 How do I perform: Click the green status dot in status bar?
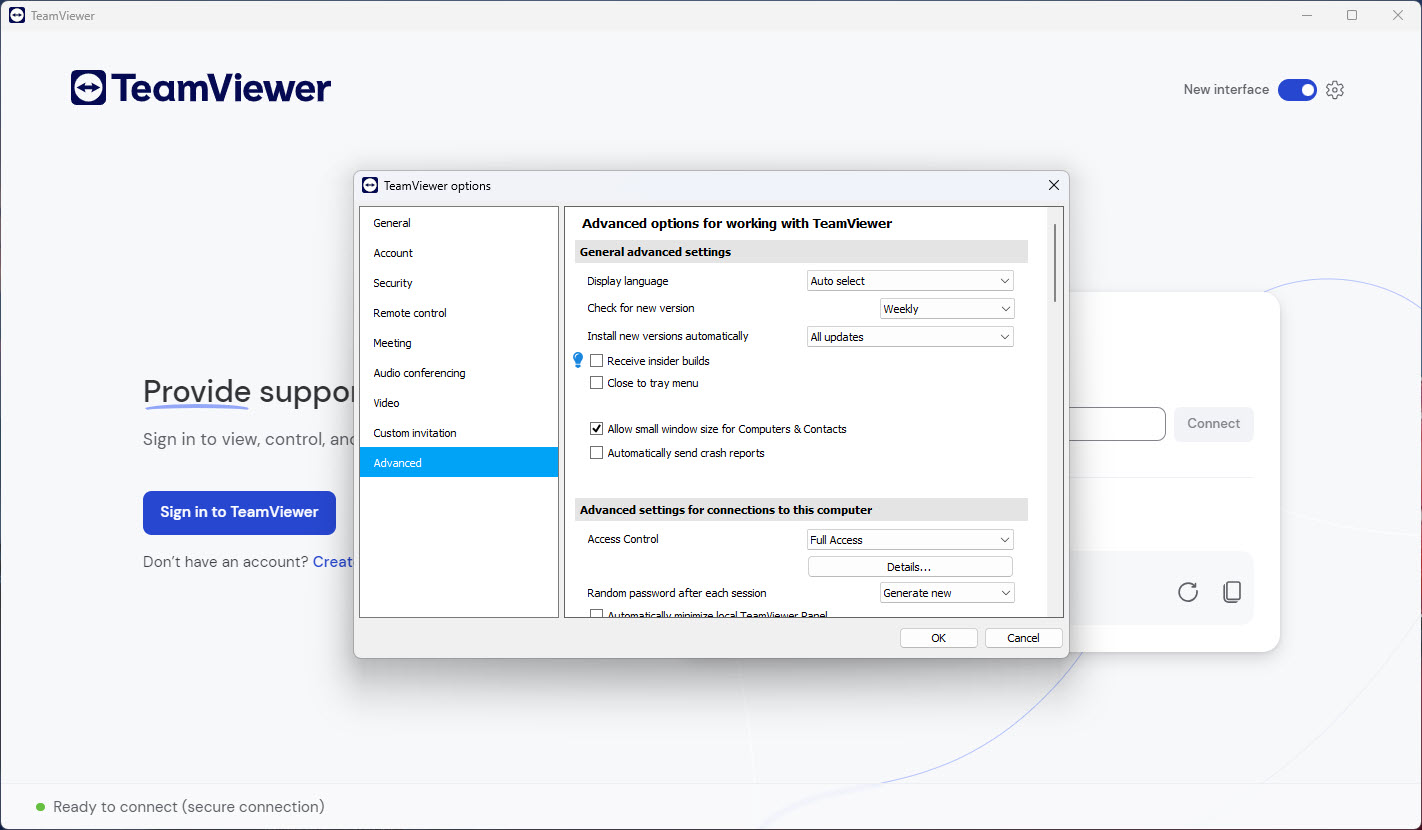pyautogui.click(x=40, y=807)
